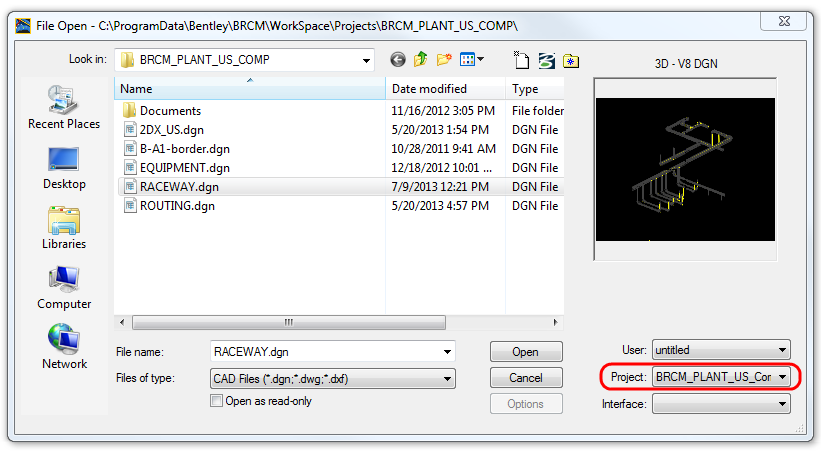Image resolution: width=821 pixels, height=454 pixels.
Task: Click date 5/20/2013 4:57 PM
Action: point(440,206)
